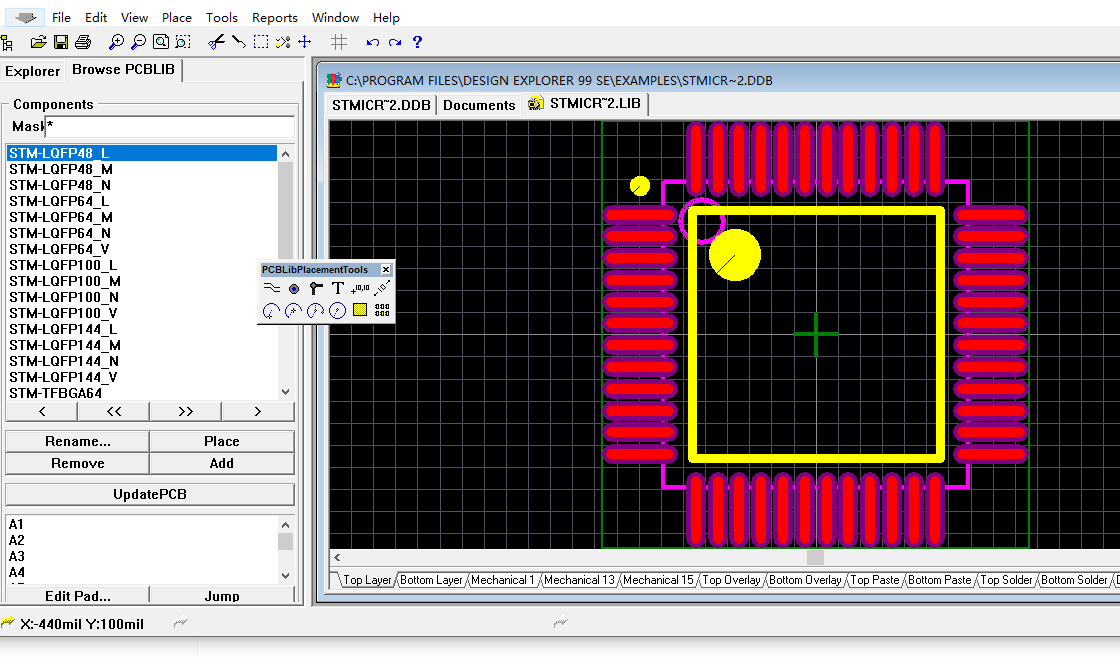
Task: Zoom to selected area icon
Action: (x=183, y=42)
